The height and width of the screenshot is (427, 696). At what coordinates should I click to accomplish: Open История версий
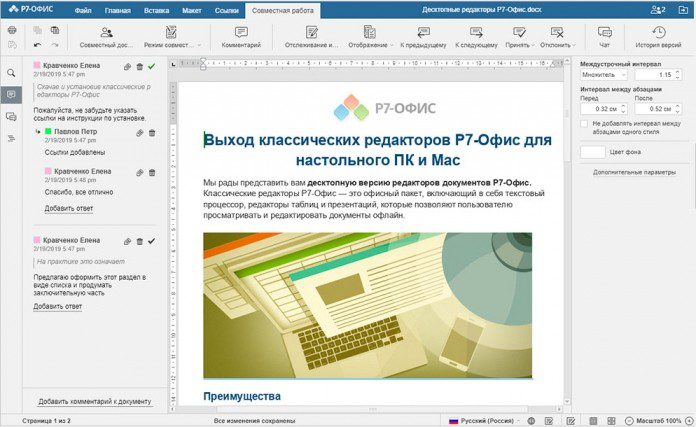point(658,37)
